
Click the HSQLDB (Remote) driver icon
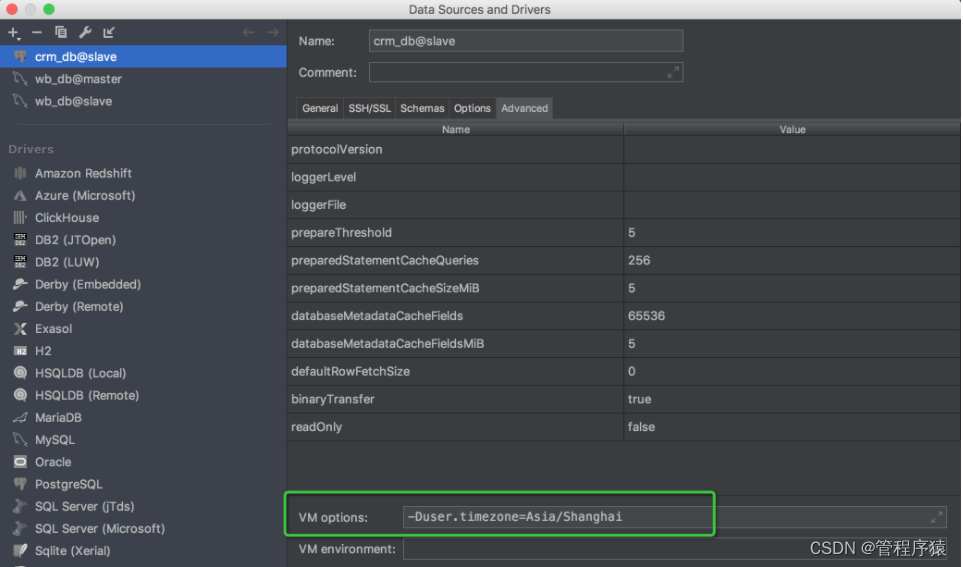click(x=20, y=395)
